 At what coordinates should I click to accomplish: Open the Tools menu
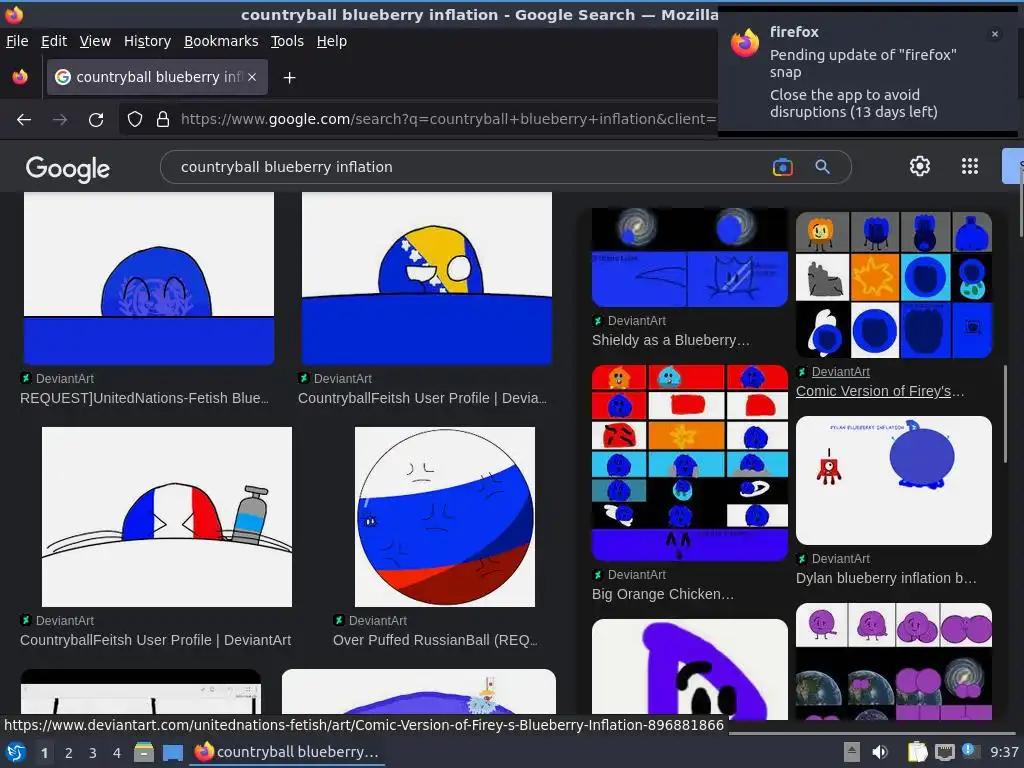click(x=287, y=41)
